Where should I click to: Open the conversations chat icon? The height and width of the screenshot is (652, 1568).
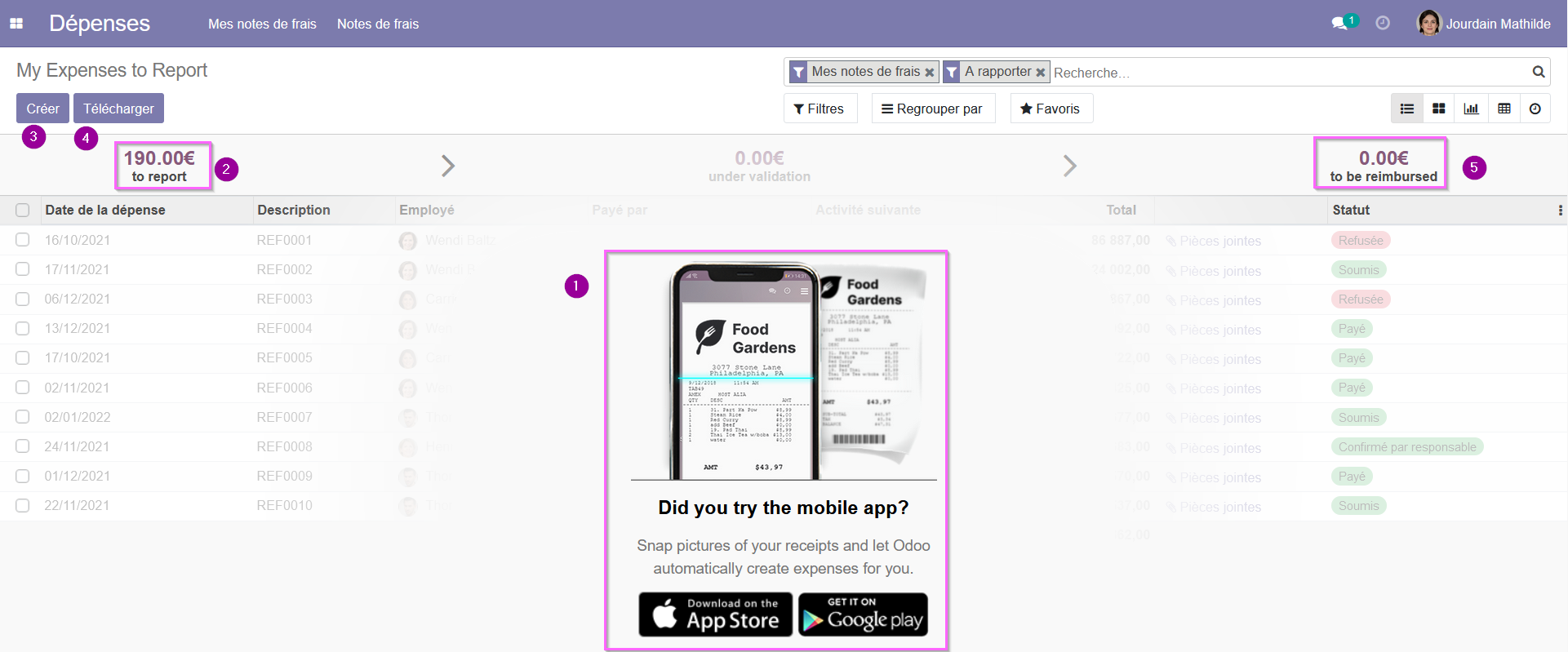(1339, 23)
